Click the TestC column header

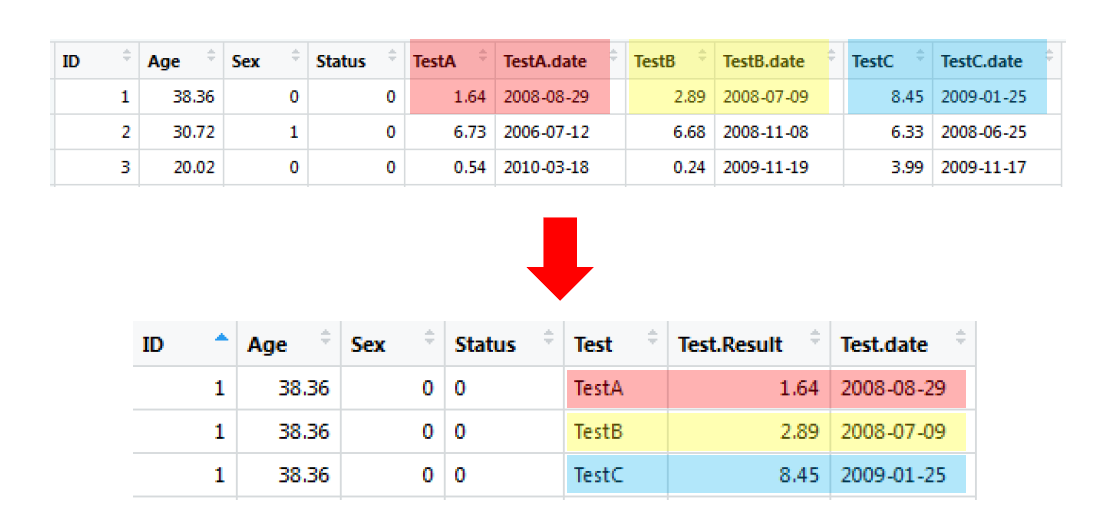[873, 61]
